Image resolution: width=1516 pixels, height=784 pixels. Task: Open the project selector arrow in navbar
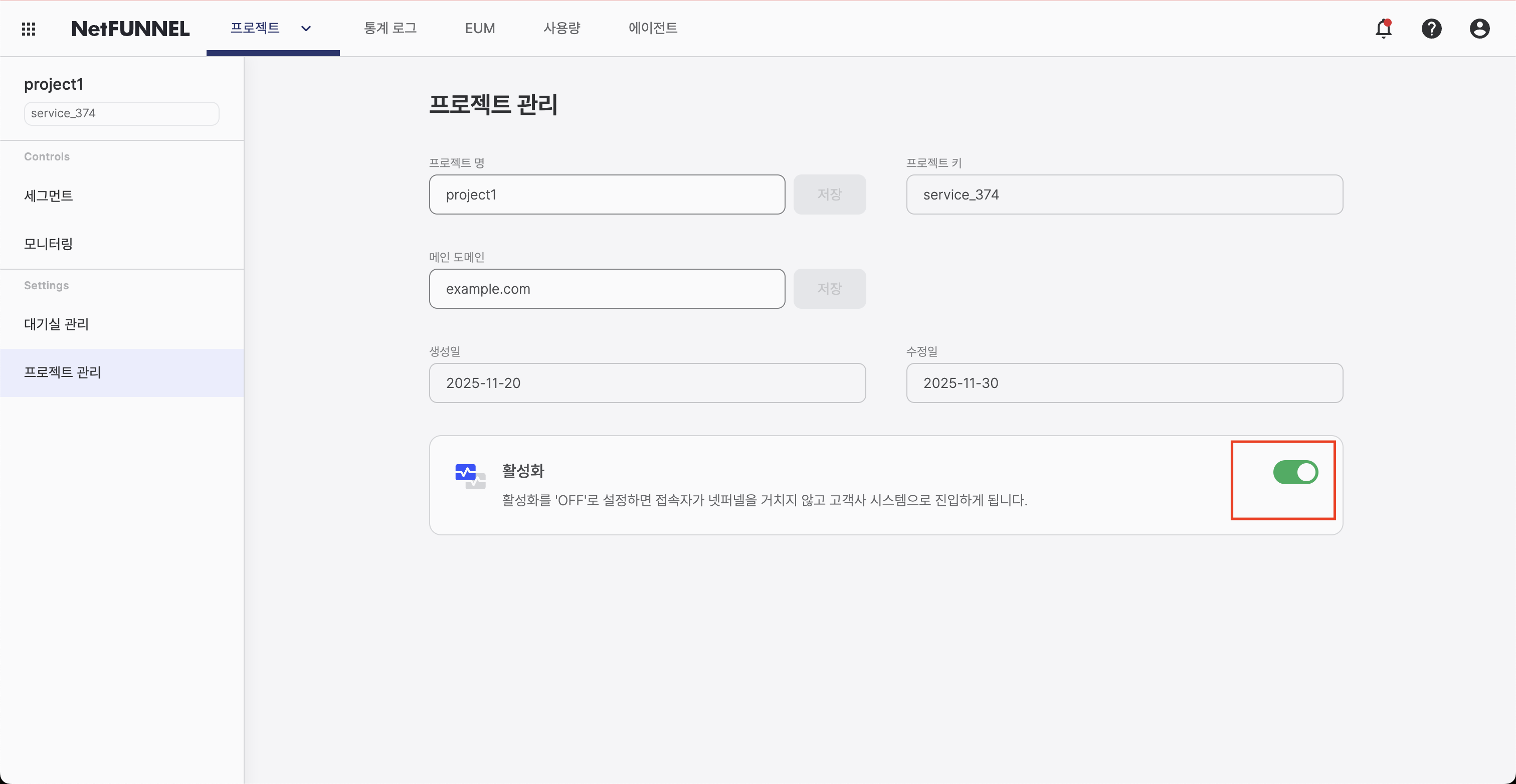click(x=305, y=28)
